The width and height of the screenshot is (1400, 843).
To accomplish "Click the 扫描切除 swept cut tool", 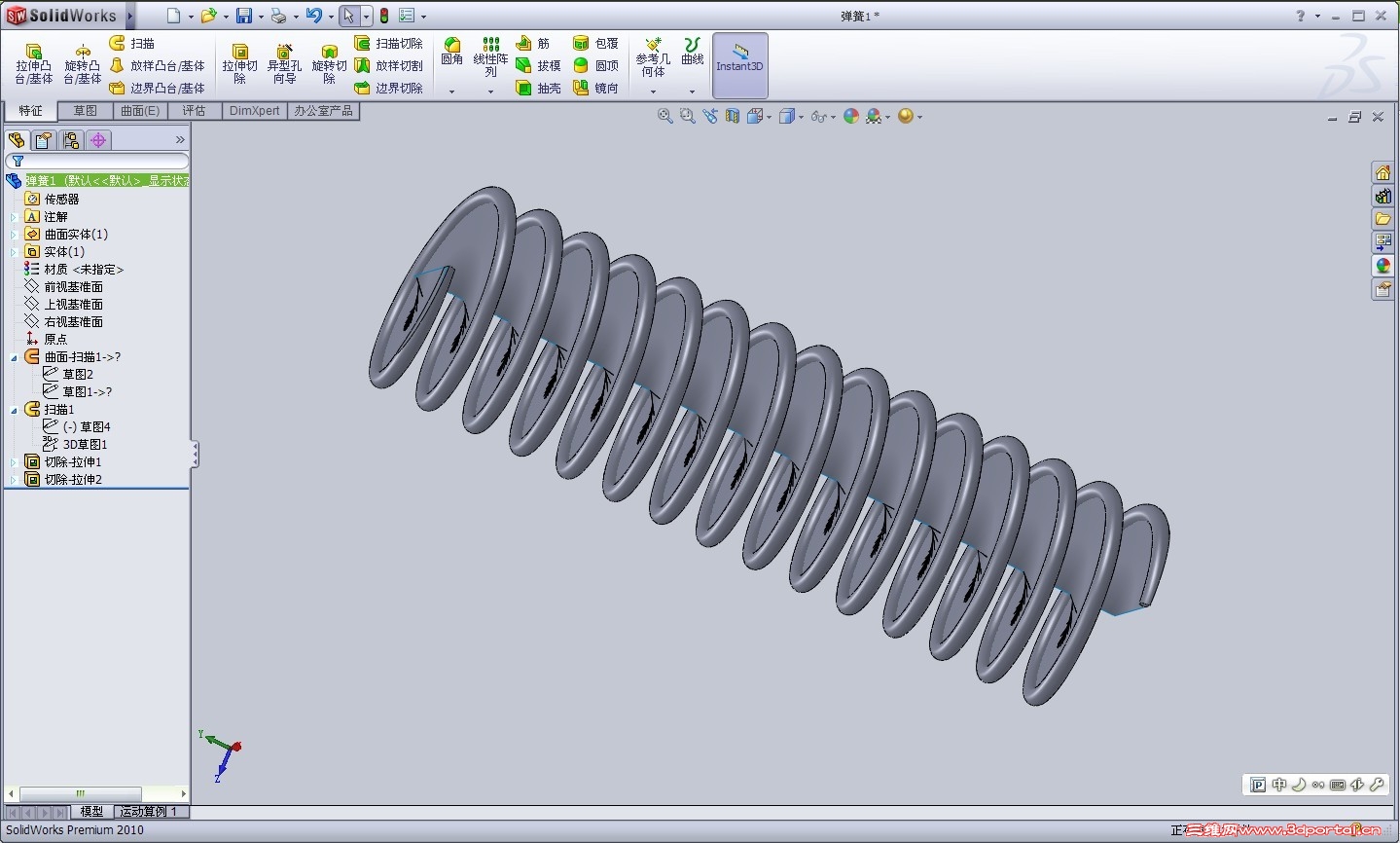I will tap(388, 43).
